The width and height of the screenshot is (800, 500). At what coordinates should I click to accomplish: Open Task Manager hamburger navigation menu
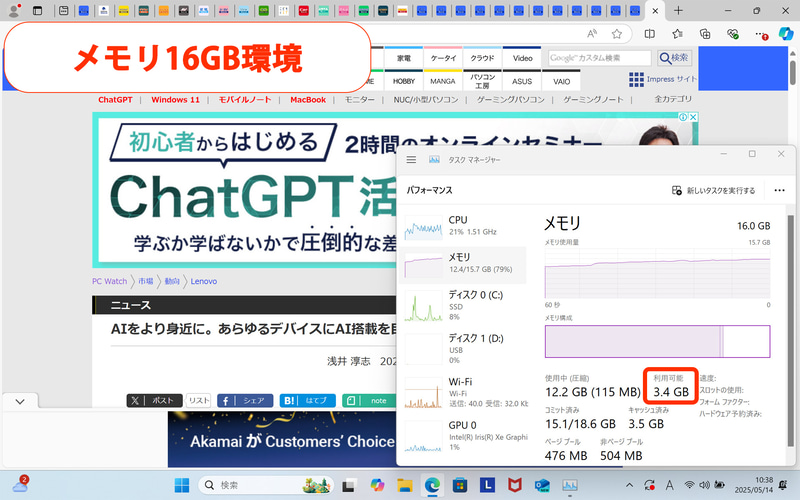(411, 160)
